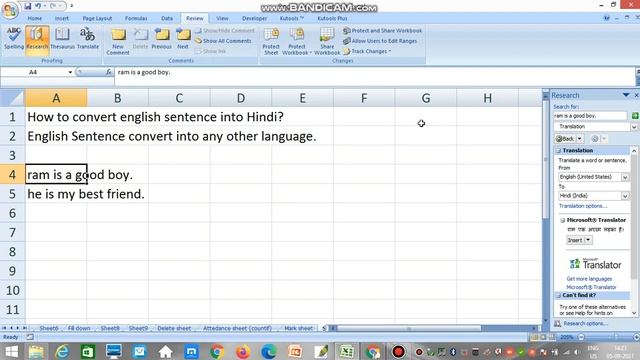
Task: Open the Track Changes dropdown
Action: pyautogui.click(x=367, y=51)
